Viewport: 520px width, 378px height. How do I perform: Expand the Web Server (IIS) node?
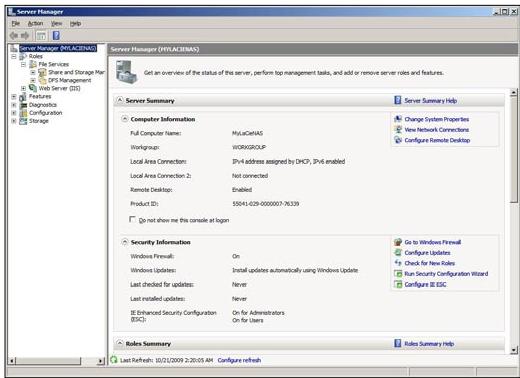click(23, 88)
